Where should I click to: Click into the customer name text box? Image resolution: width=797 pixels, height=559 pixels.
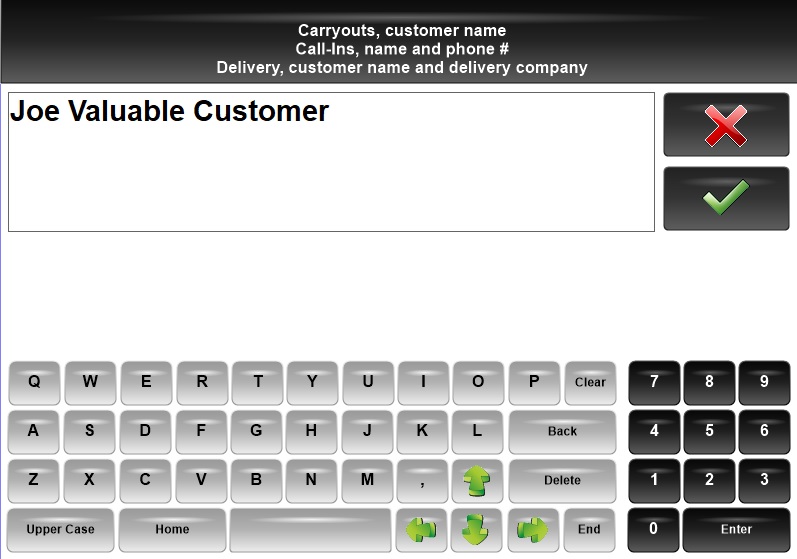pyautogui.click(x=331, y=162)
